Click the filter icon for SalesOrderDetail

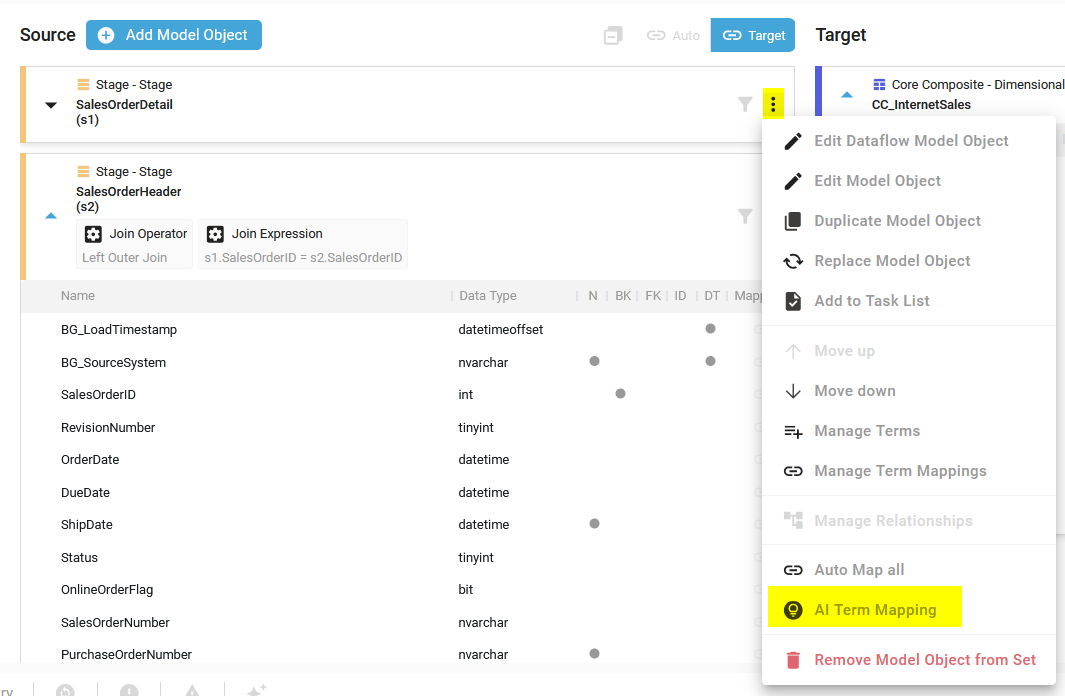point(745,103)
